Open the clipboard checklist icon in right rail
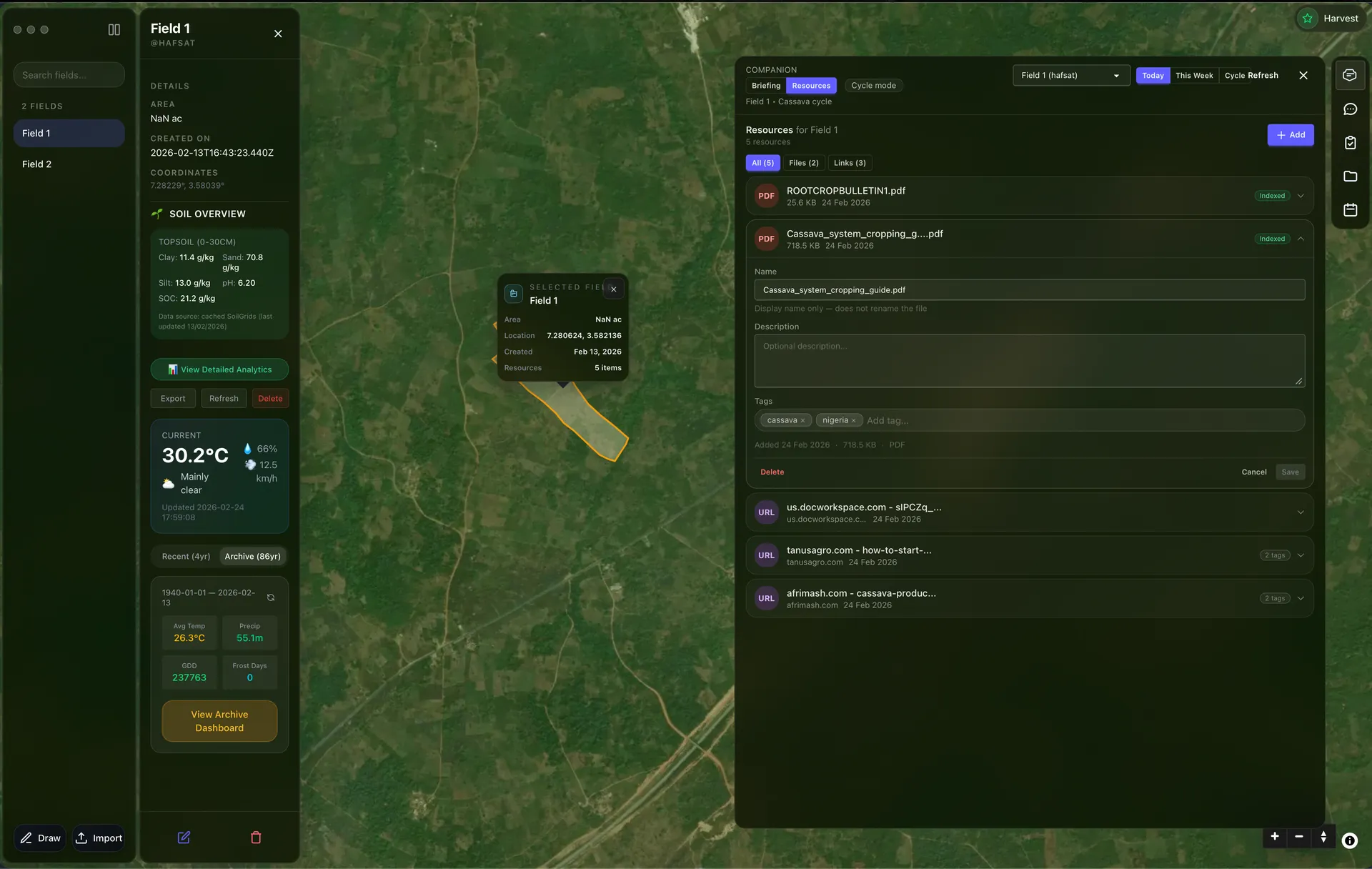 1350,143
